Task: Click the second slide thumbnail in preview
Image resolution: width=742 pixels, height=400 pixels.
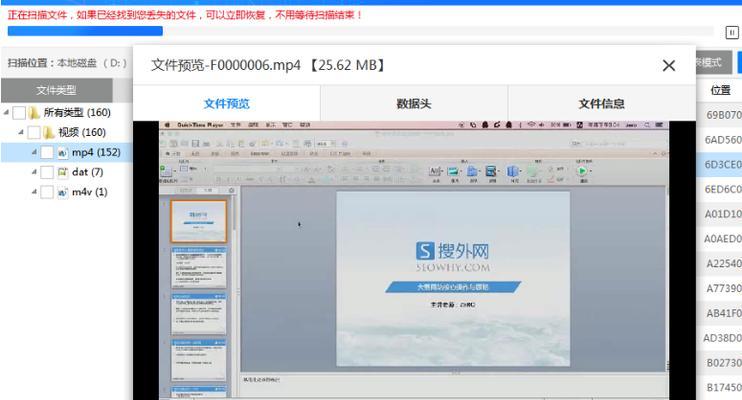Action: 199,267
